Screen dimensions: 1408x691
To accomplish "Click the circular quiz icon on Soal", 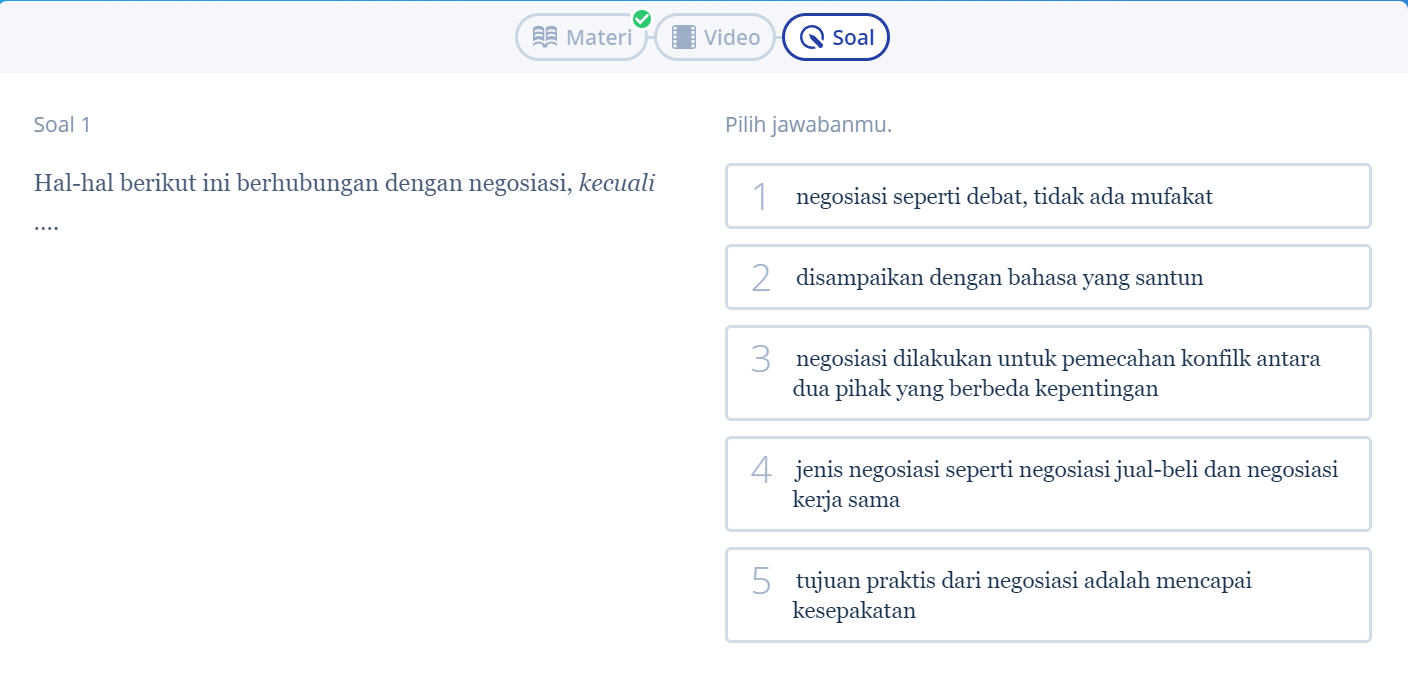I will pyautogui.click(x=813, y=38).
